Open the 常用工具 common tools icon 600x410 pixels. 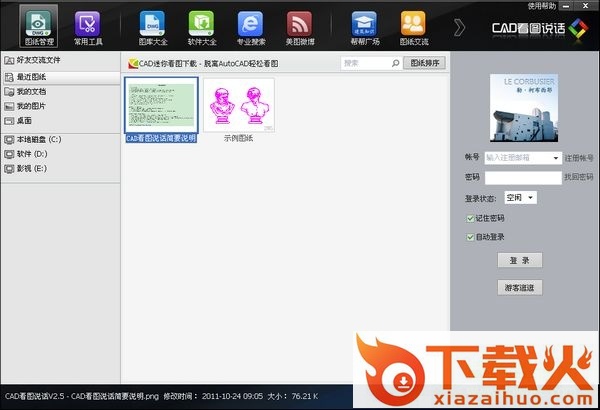coord(88,28)
